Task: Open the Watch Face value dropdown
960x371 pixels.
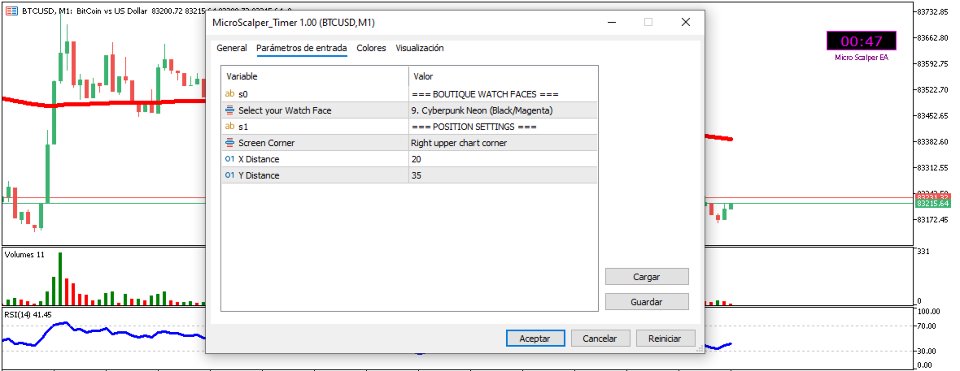Action: click(503, 110)
